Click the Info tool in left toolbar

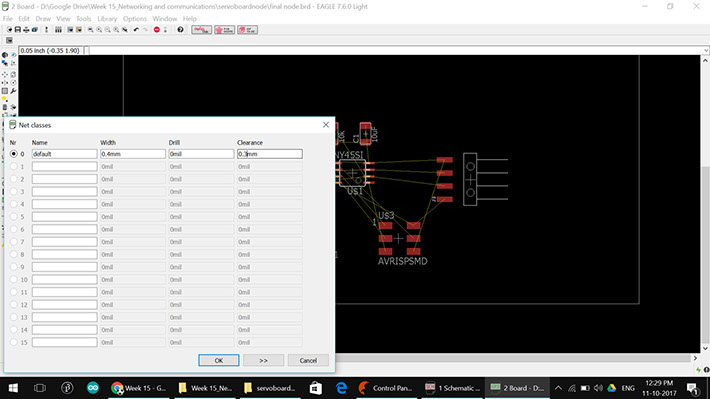tap(5, 55)
